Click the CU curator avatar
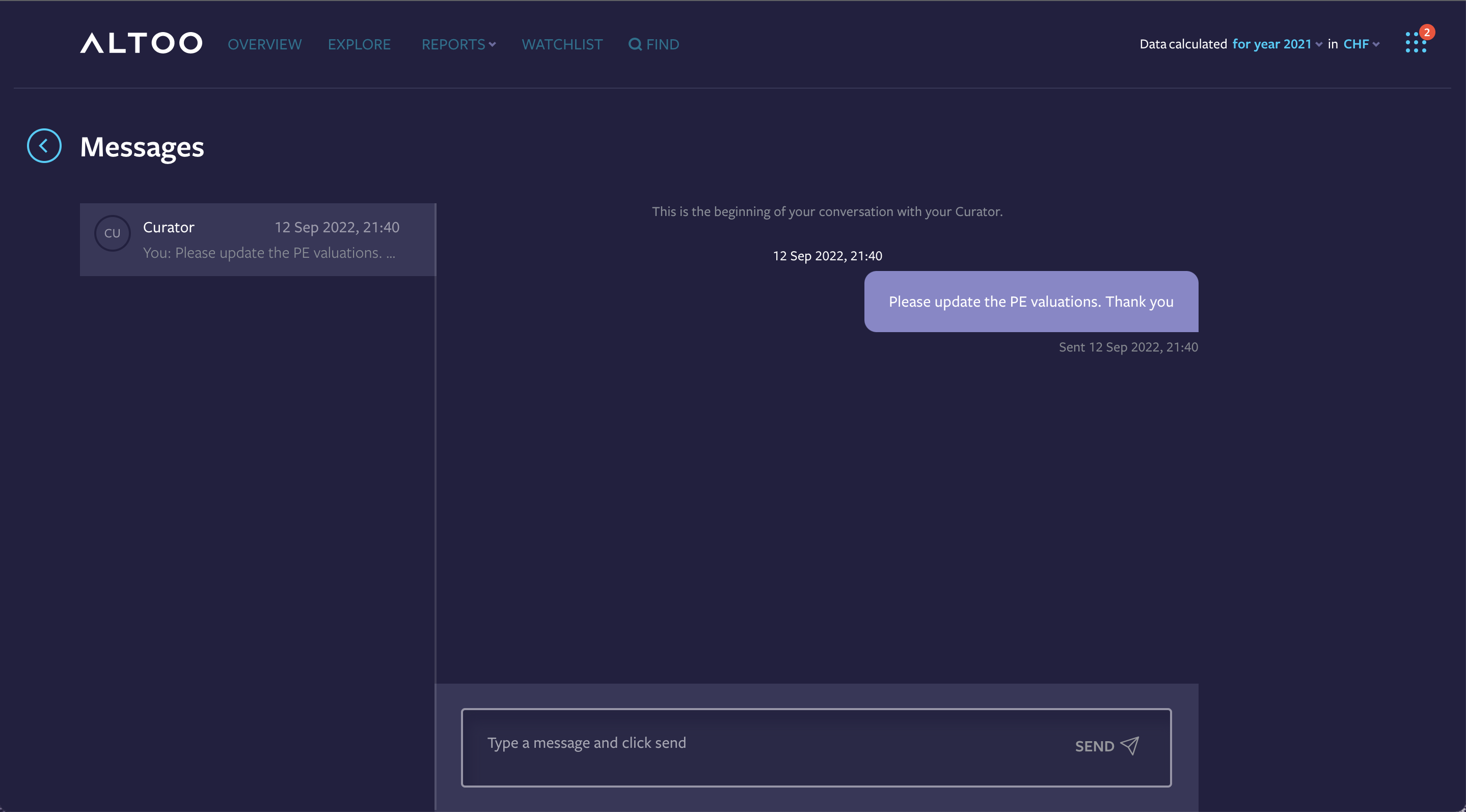The image size is (1466, 812). [112, 233]
